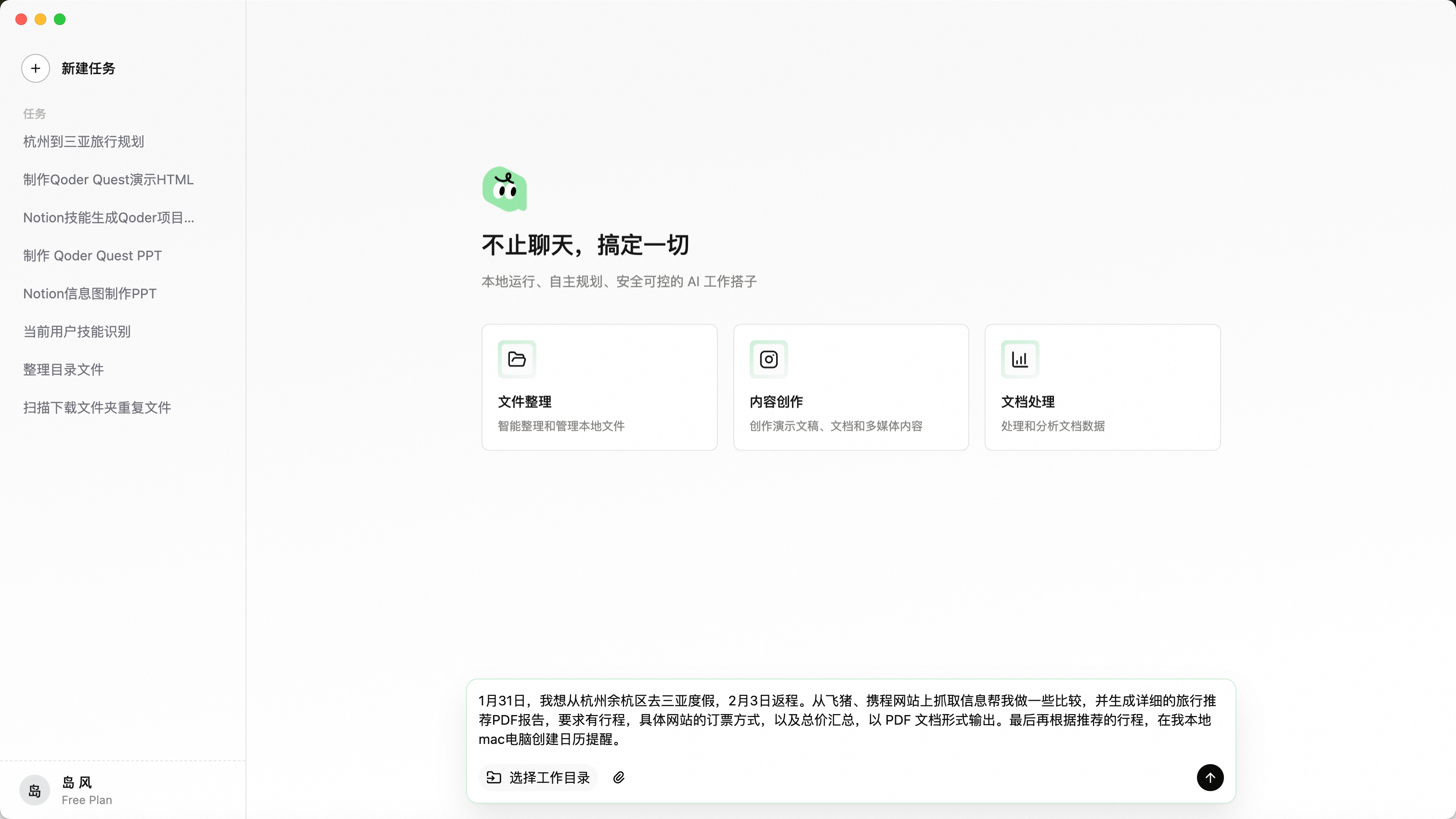Click the Free Plan account label

point(87,800)
